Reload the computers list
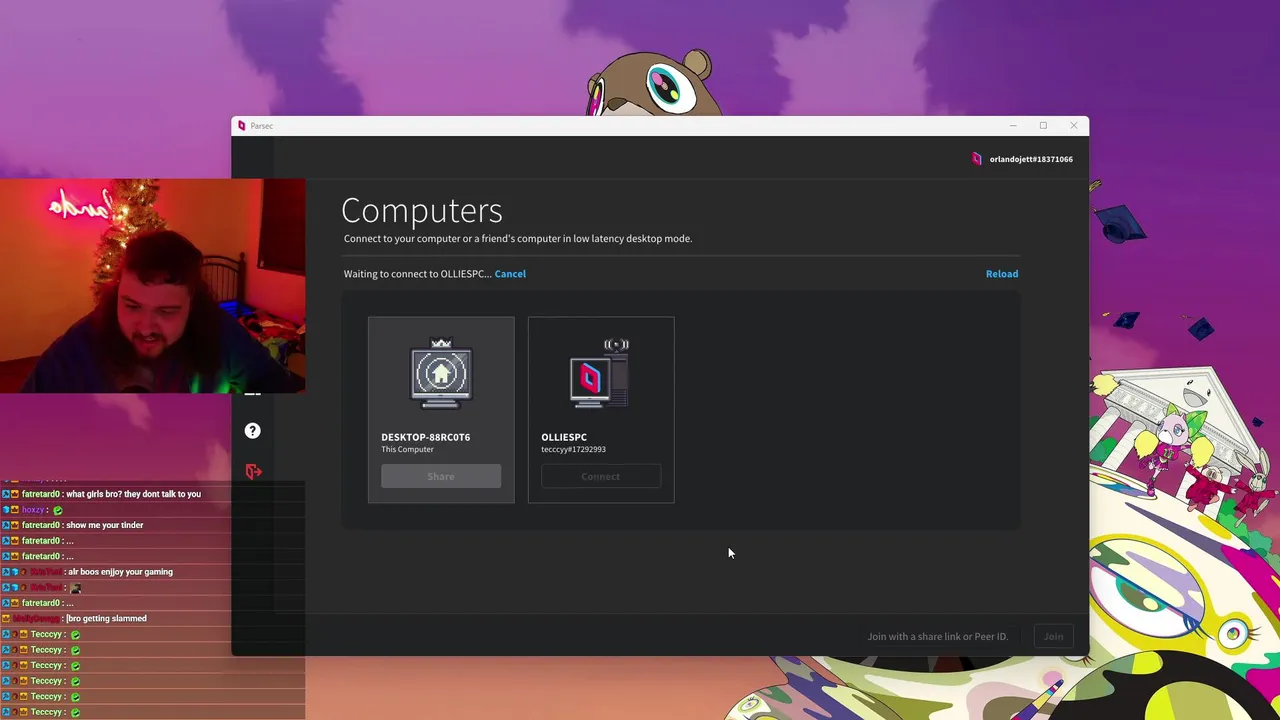The image size is (1280, 720). click(1002, 274)
